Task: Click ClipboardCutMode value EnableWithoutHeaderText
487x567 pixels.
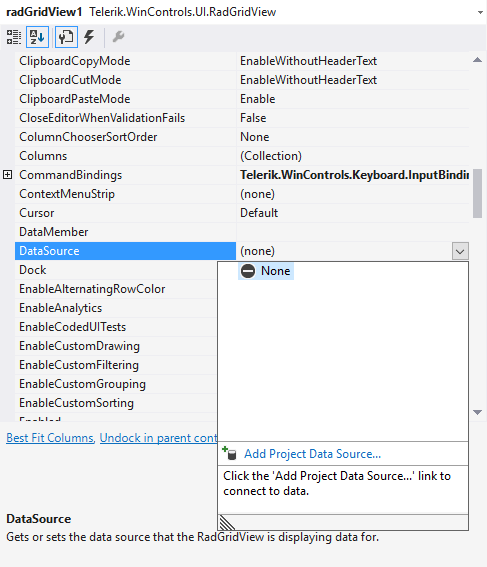Action: click(x=308, y=80)
